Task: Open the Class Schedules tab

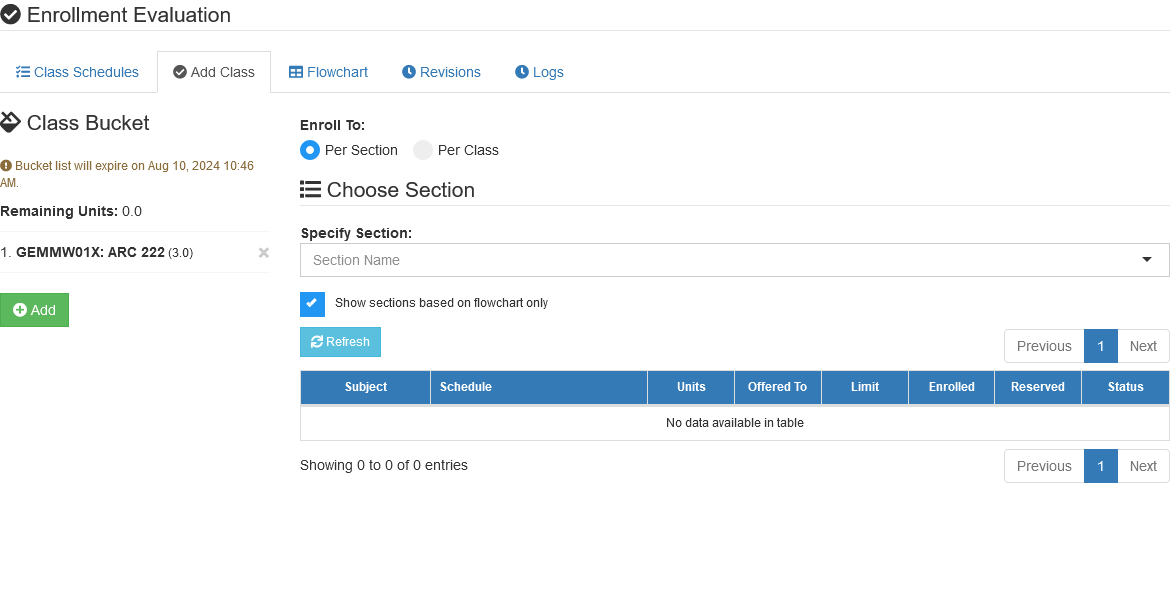Action: (x=78, y=72)
